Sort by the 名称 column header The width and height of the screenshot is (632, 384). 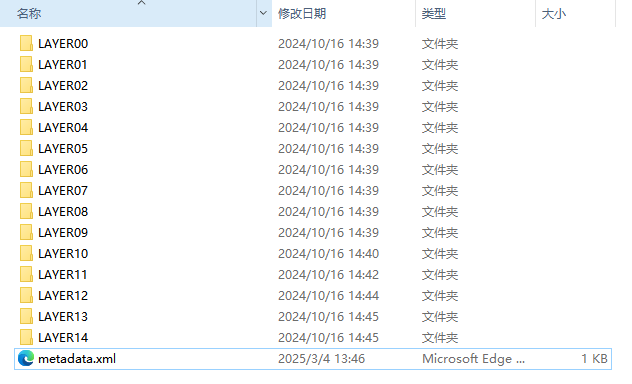pos(128,13)
